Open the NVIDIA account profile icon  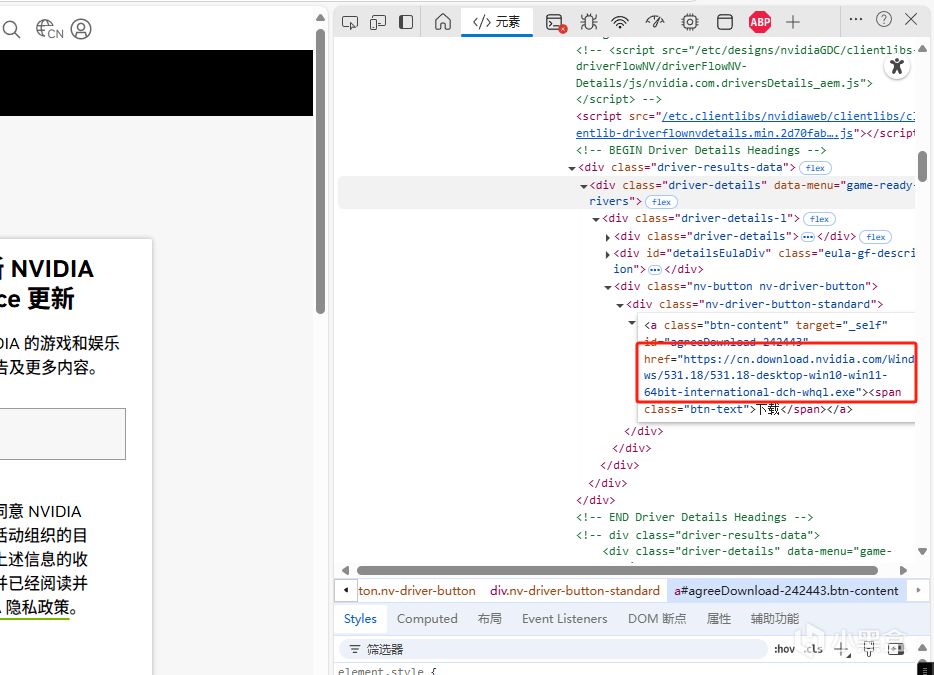(x=81, y=29)
